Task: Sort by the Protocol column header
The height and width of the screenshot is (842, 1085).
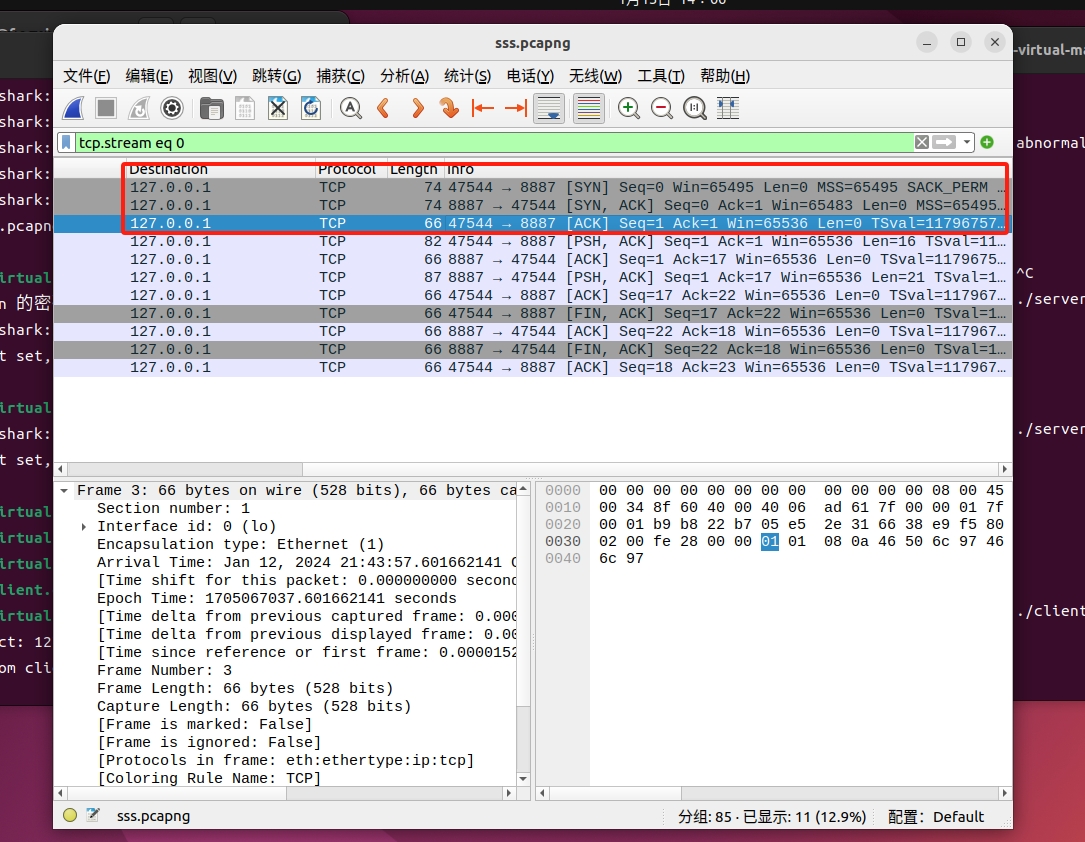Action: pyautogui.click(x=349, y=170)
